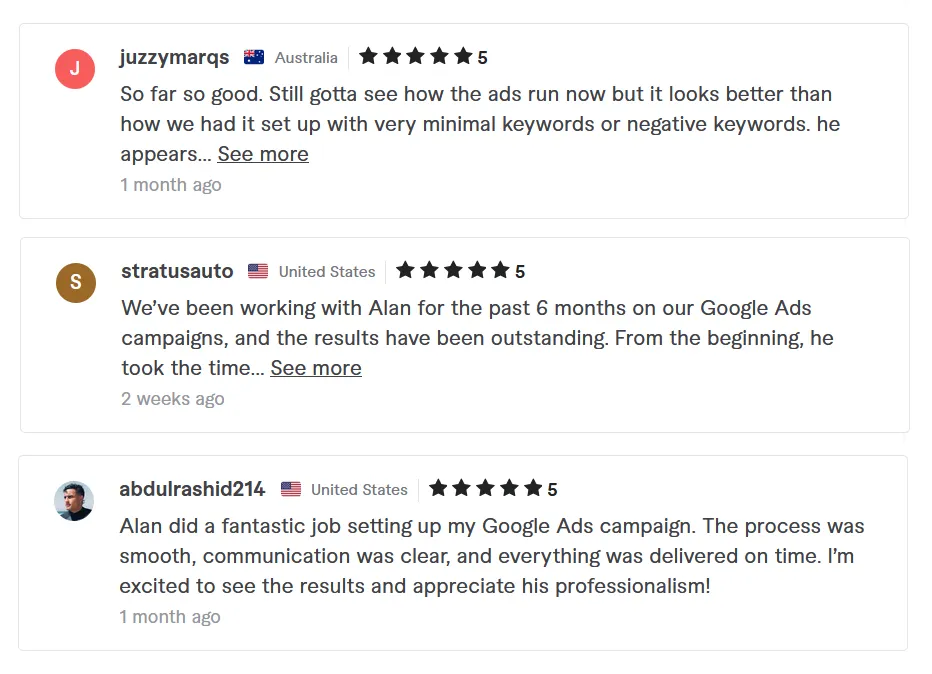
Task: Click Australia flag icon beside juzzymarqs
Action: (x=254, y=58)
